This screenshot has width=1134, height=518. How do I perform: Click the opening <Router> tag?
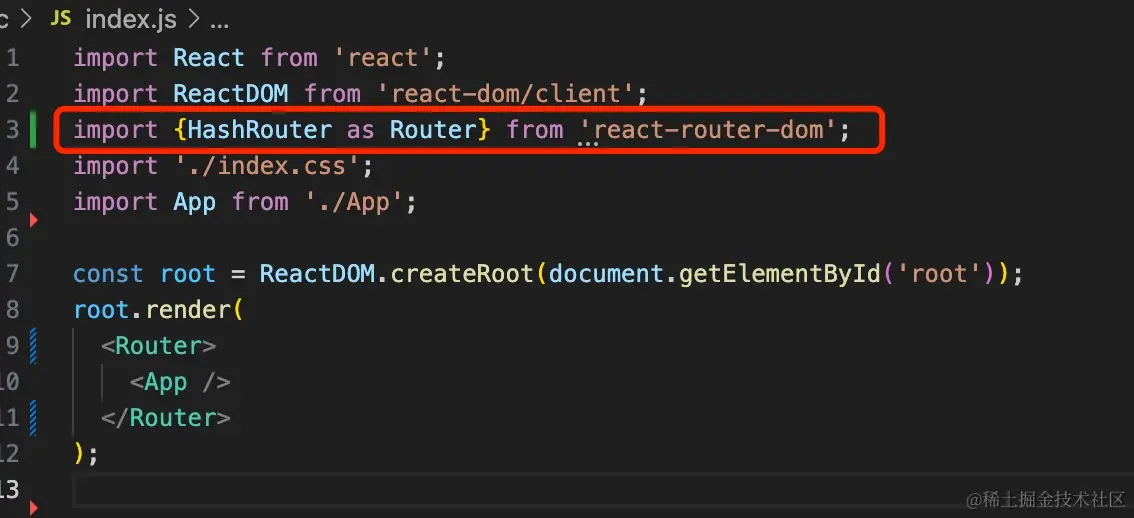point(158,346)
